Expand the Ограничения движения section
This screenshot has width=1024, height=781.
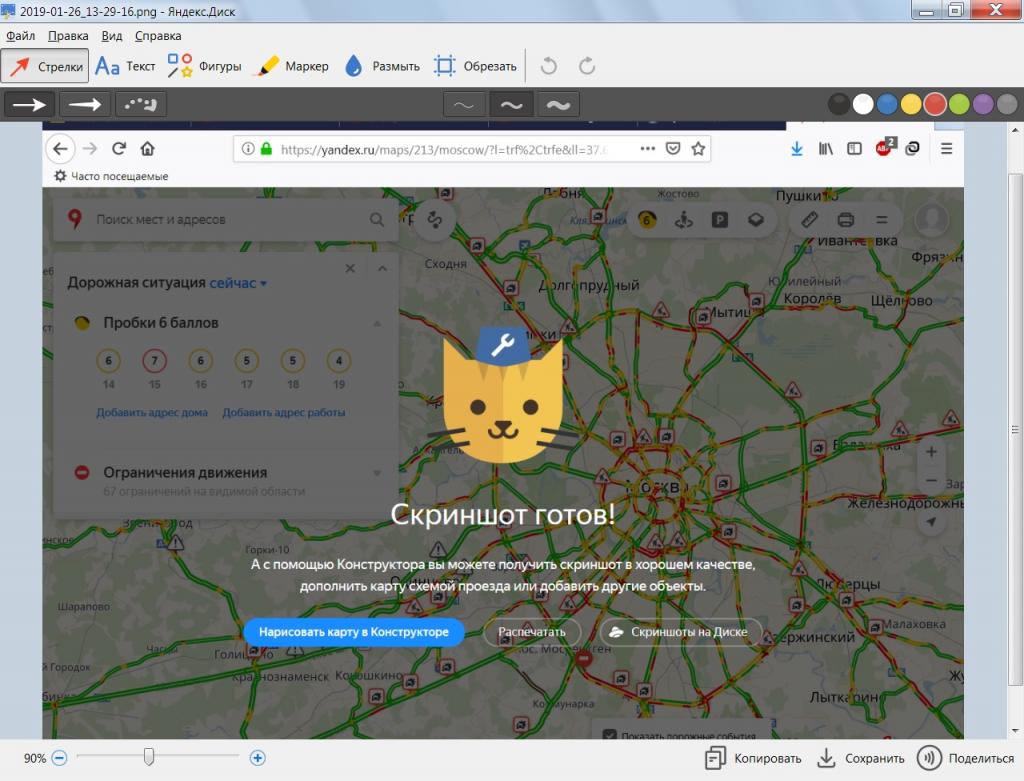pyautogui.click(x=377, y=473)
